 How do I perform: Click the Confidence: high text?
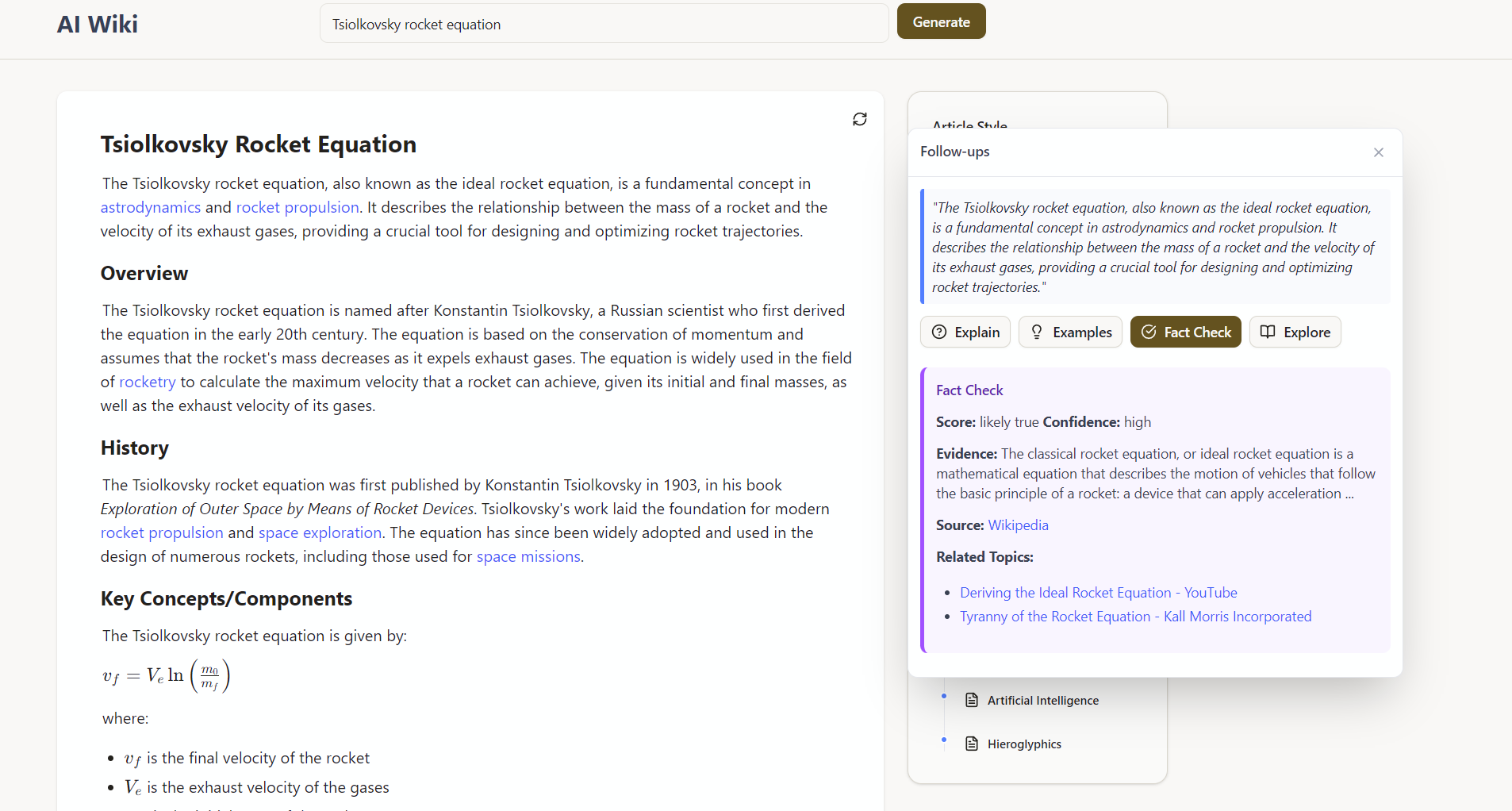tap(1097, 421)
